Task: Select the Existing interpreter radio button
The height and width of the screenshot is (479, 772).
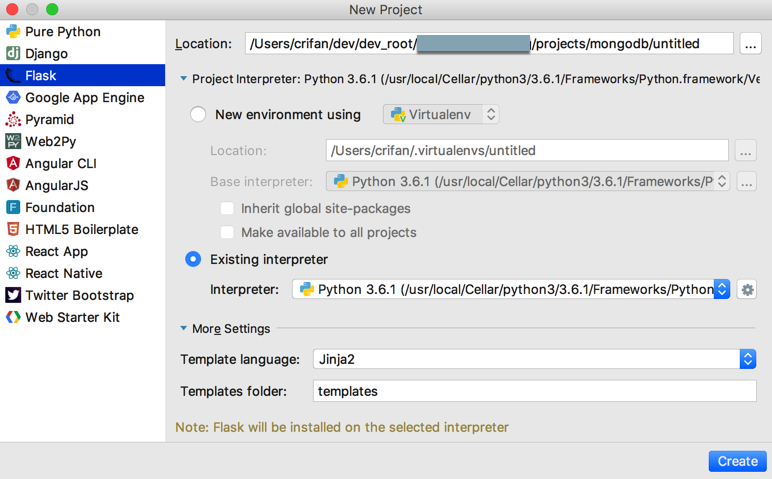Action: tap(193, 259)
